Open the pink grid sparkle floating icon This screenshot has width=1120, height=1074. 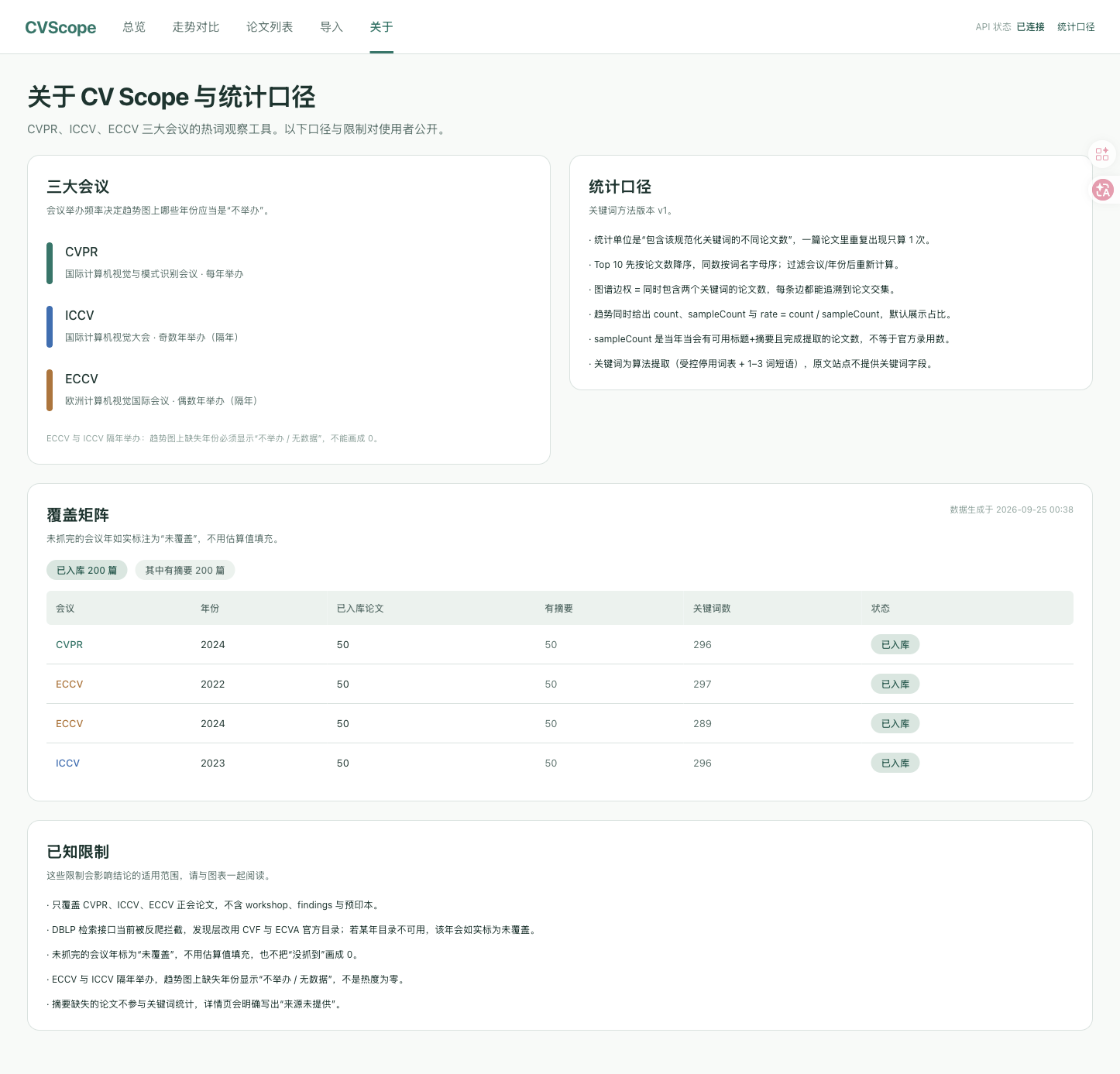[1102, 154]
